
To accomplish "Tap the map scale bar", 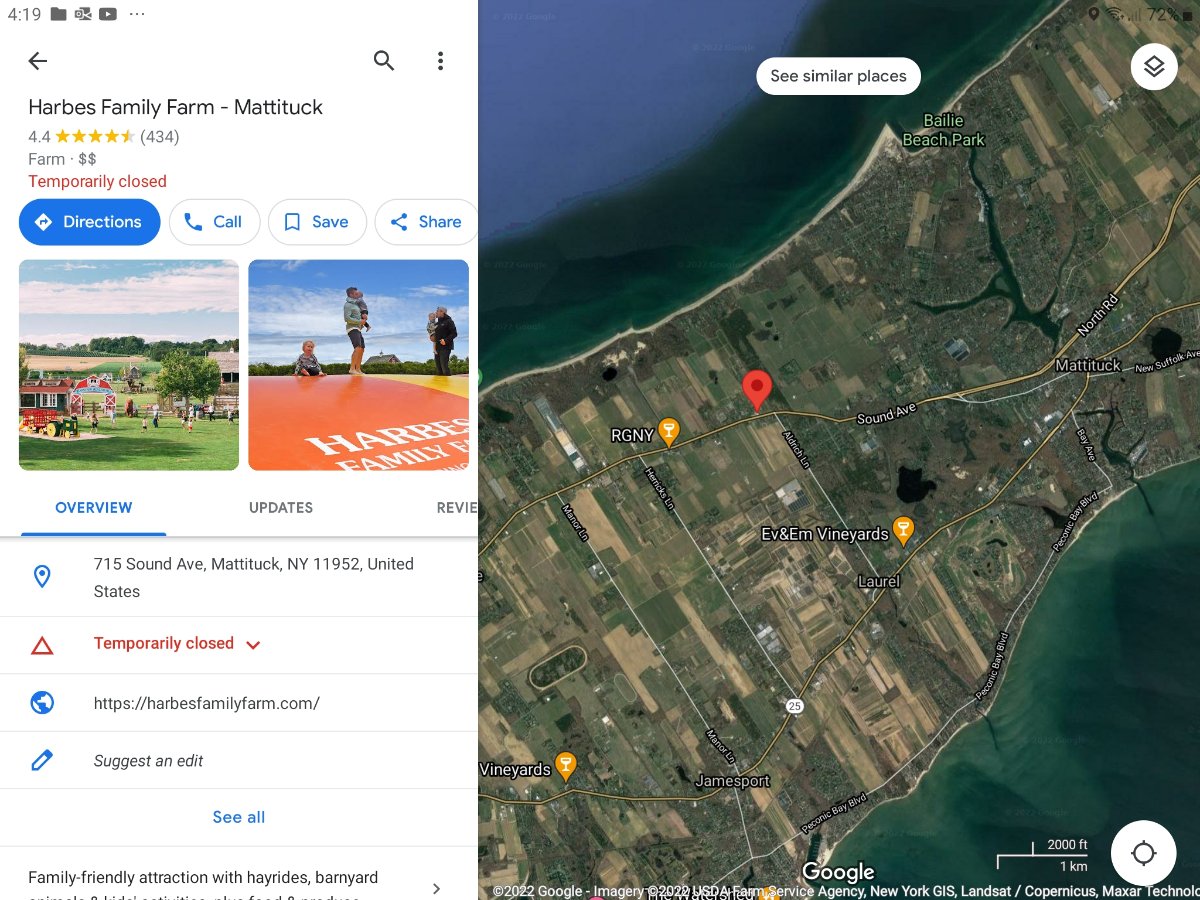I will 1042,856.
